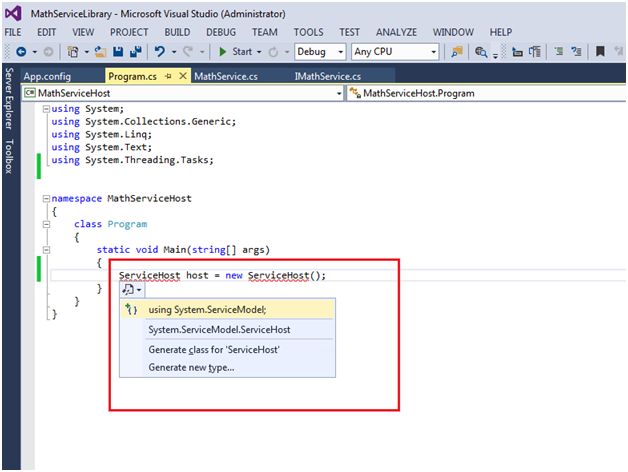Open the Toolbox side panel
Image resolution: width=628 pixels, height=472 pixels.
pyautogui.click(x=9, y=156)
